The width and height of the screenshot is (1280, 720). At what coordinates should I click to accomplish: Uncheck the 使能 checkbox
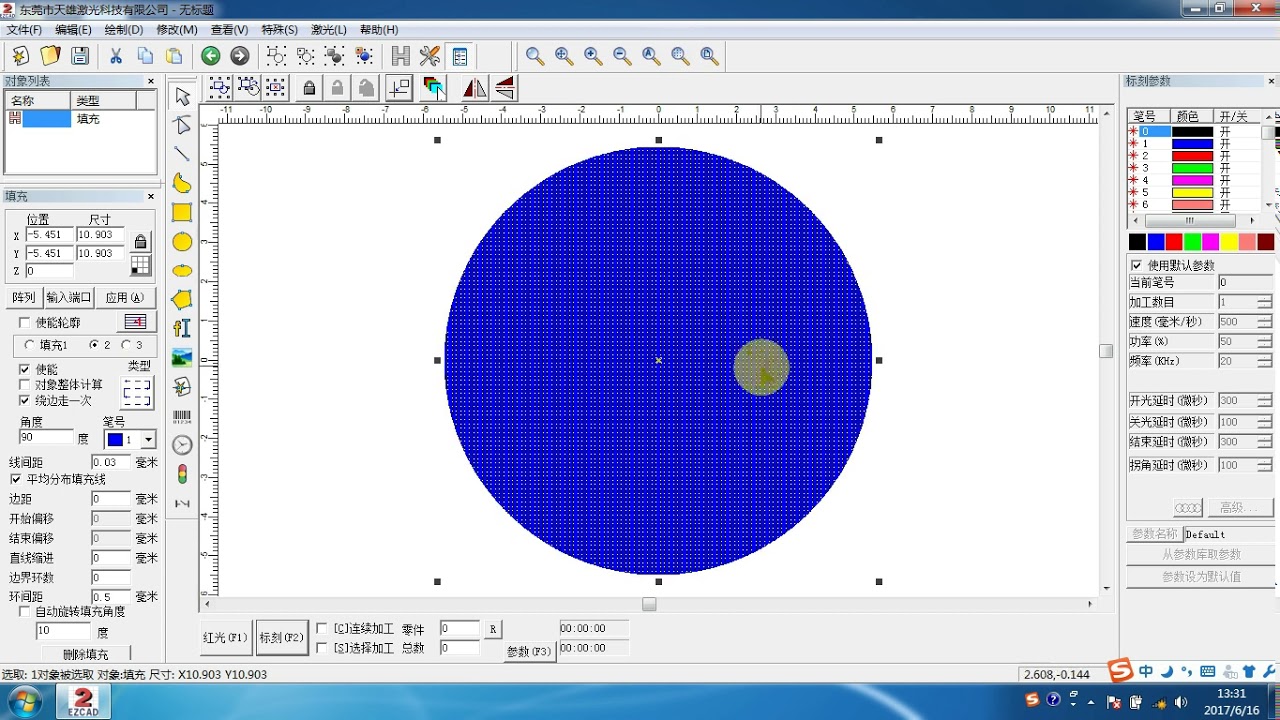[25, 370]
